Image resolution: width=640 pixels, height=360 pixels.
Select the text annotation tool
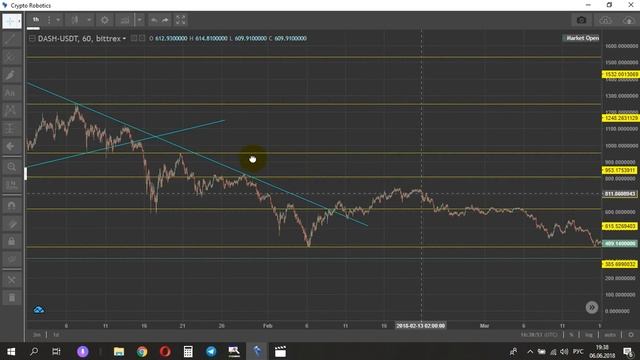pyautogui.click(x=11, y=93)
